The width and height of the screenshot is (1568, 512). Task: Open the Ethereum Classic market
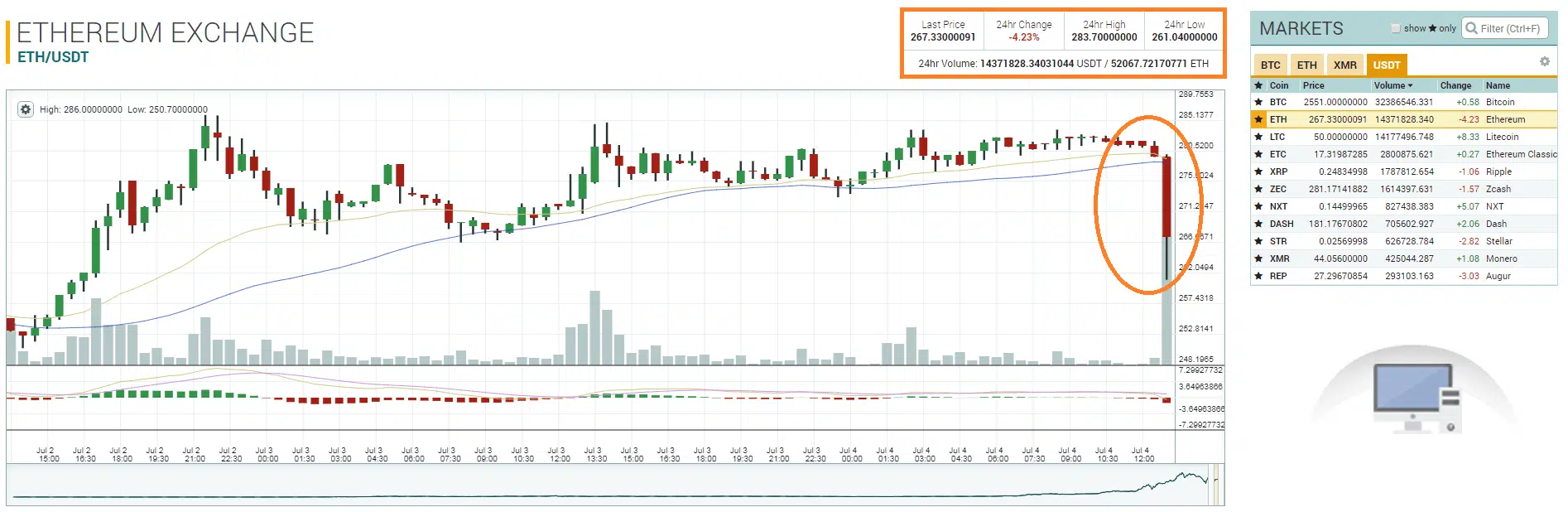1404,154
